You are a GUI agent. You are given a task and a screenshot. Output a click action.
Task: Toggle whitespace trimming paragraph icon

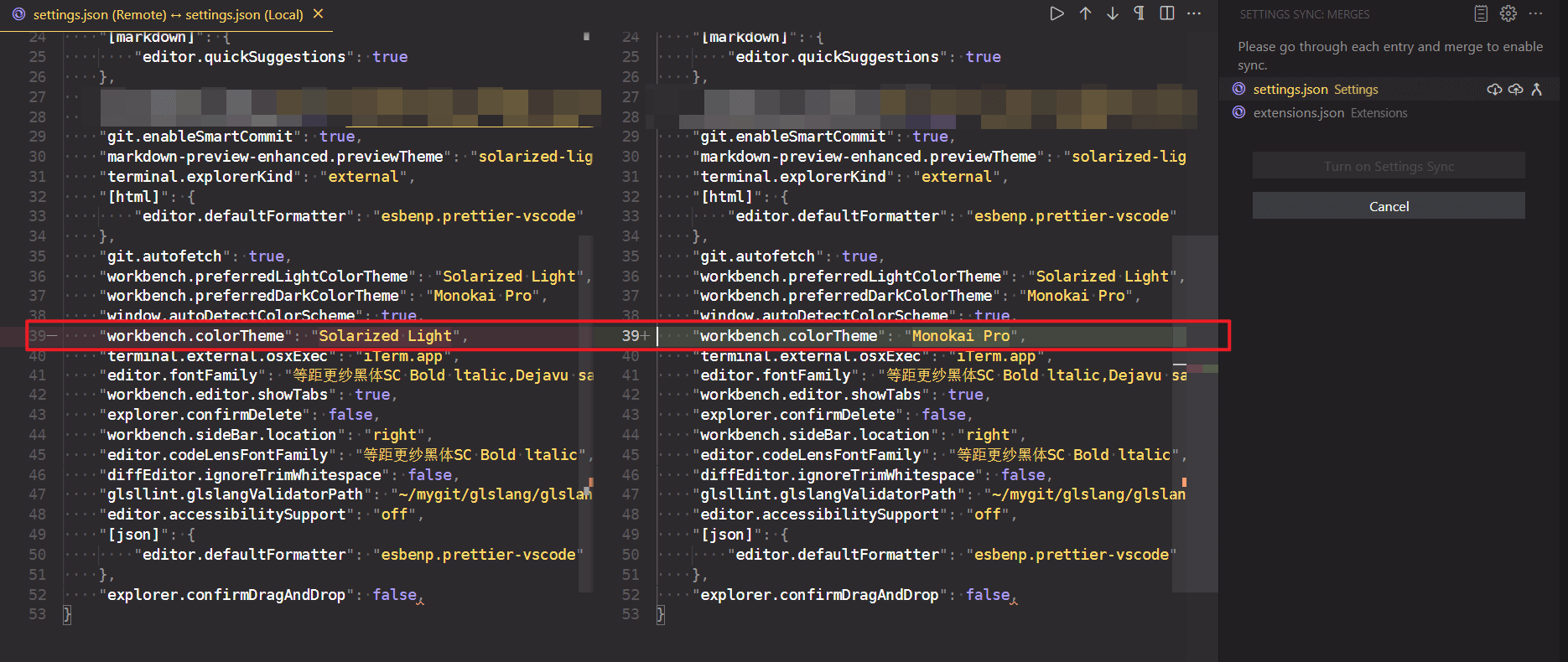click(1140, 13)
